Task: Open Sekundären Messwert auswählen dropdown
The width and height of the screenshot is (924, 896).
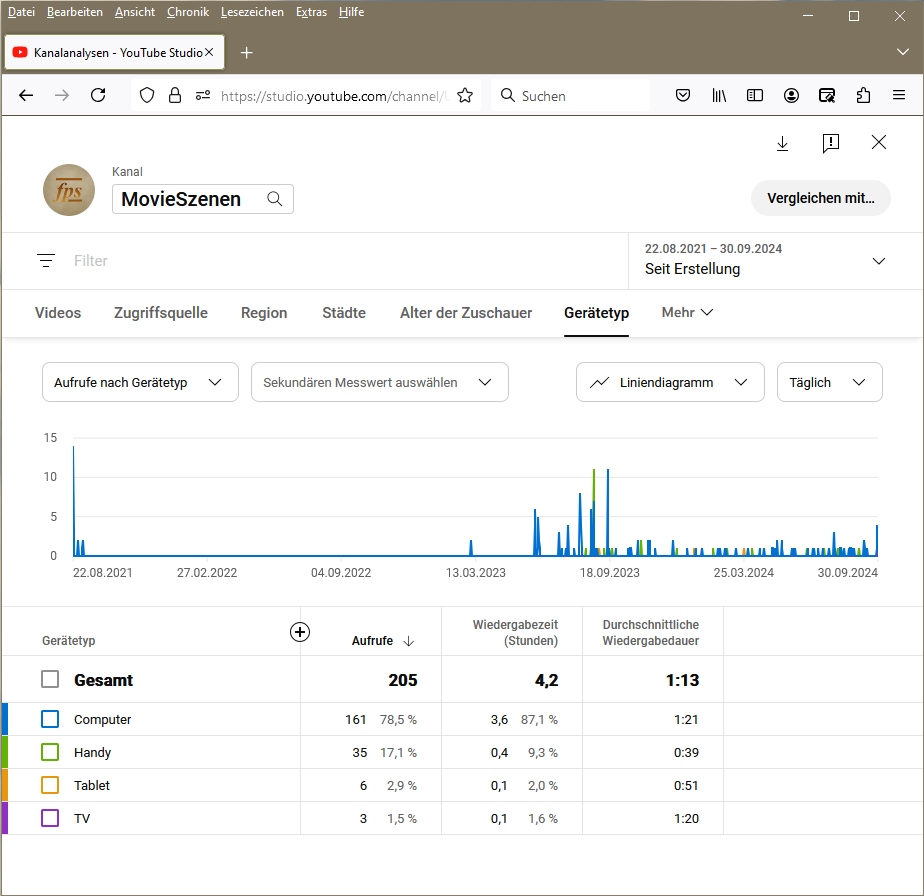Action: [x=380, y=382]
